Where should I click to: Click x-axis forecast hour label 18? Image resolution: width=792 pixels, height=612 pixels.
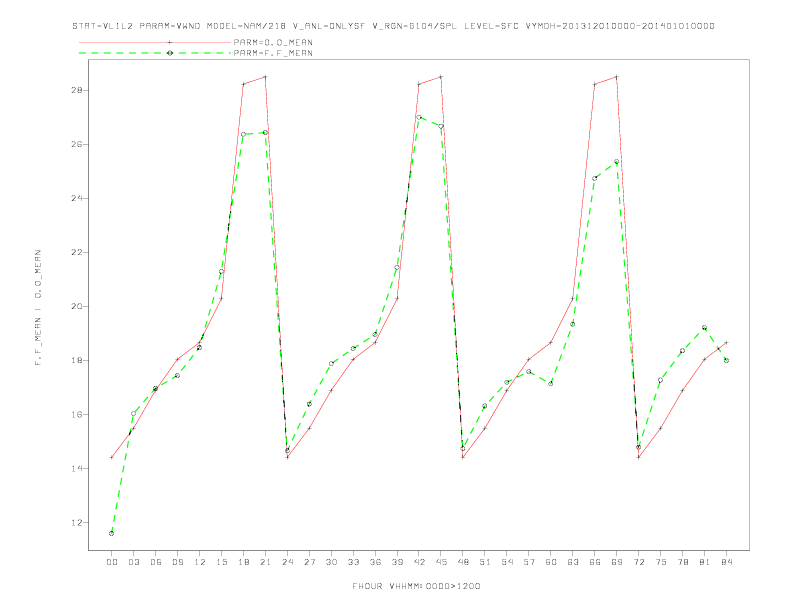pos(243,562)
